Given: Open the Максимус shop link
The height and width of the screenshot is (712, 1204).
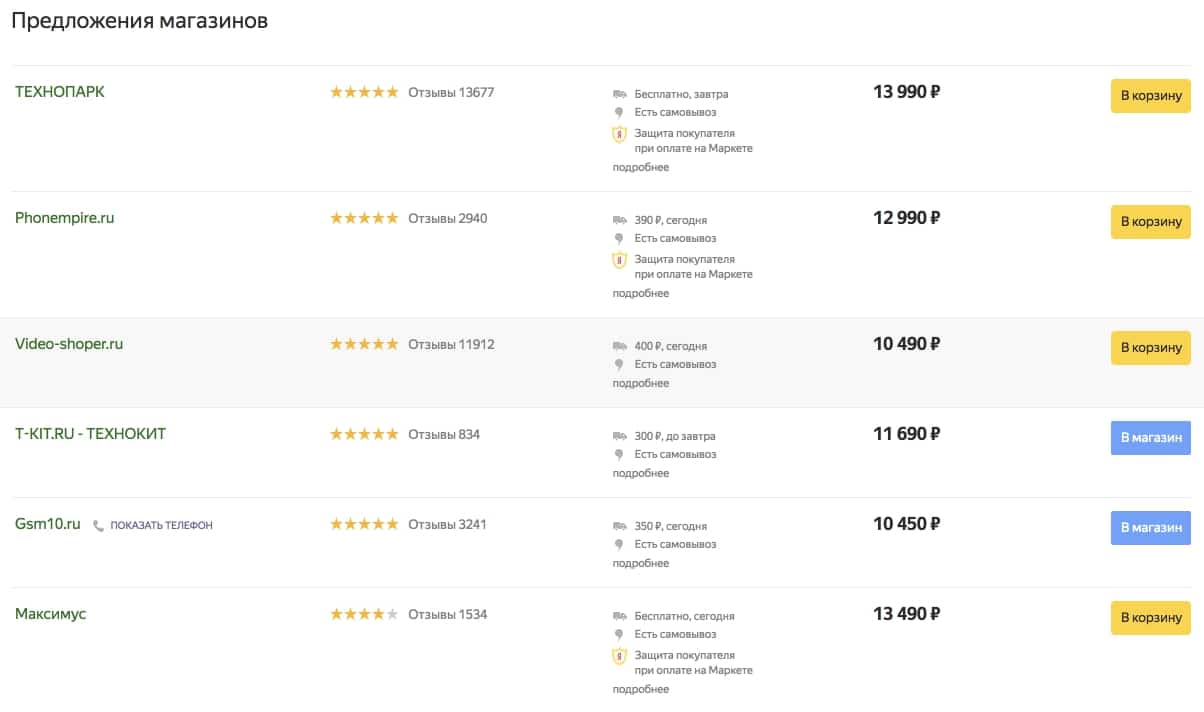Looking at the screenshot, I should click(x=51, y=614).
